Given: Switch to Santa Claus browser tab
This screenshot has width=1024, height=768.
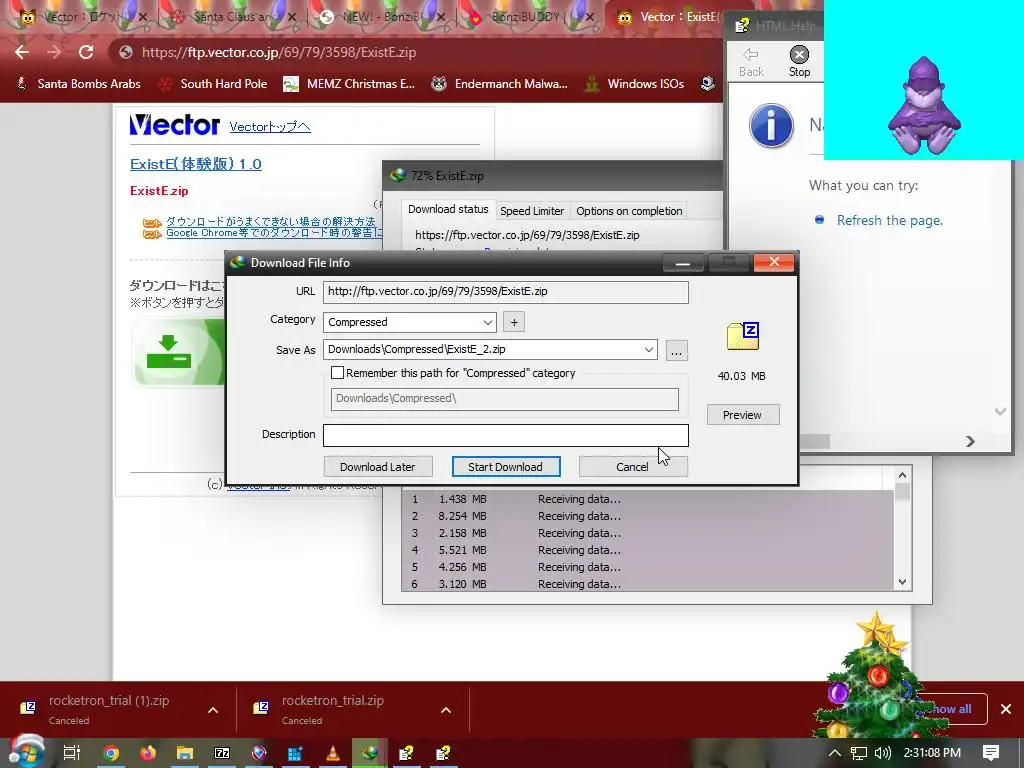Looking at the screenshot, I should click(233, 17).
